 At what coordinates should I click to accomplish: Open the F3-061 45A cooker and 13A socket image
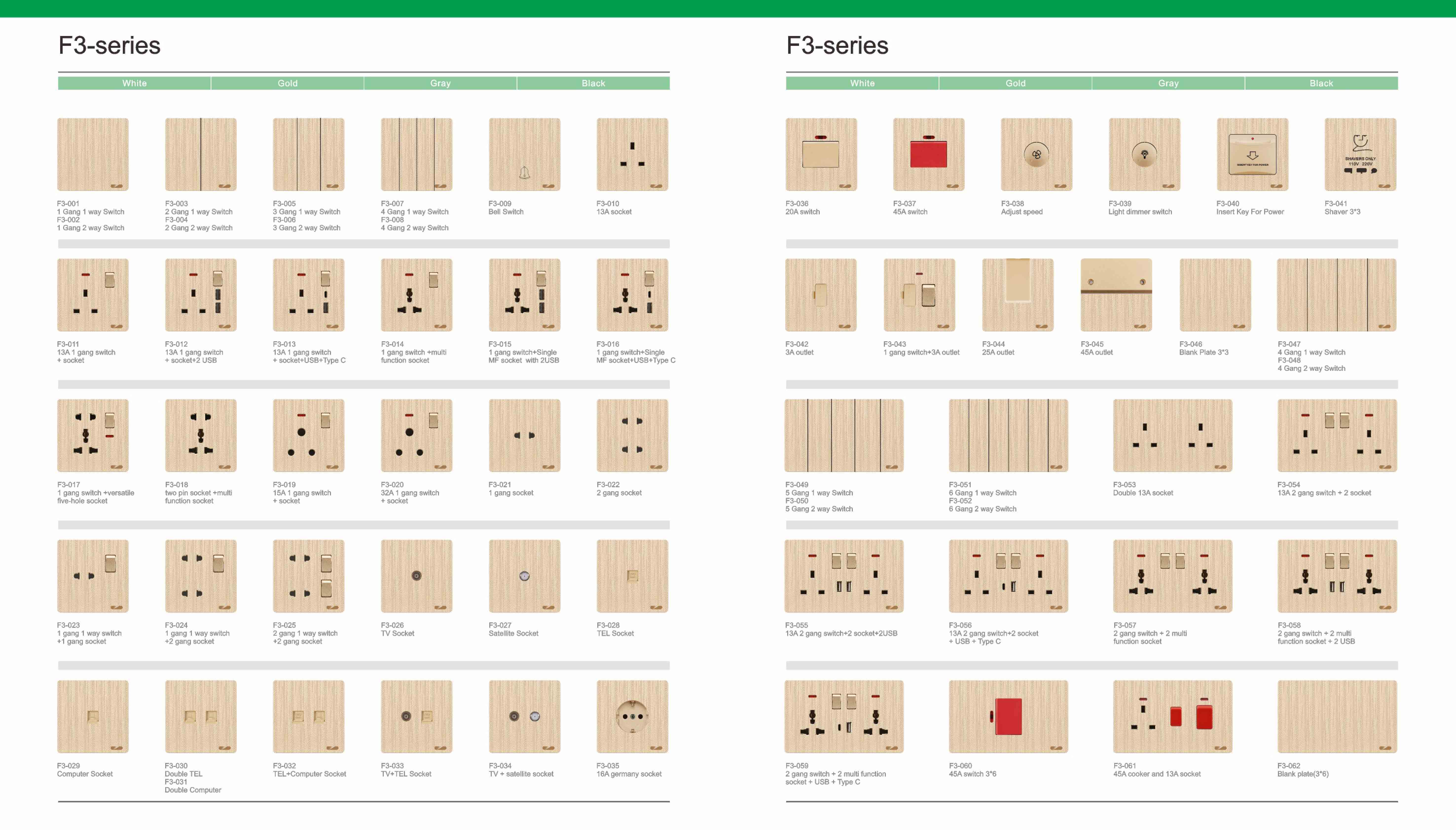coord(1173,717)
